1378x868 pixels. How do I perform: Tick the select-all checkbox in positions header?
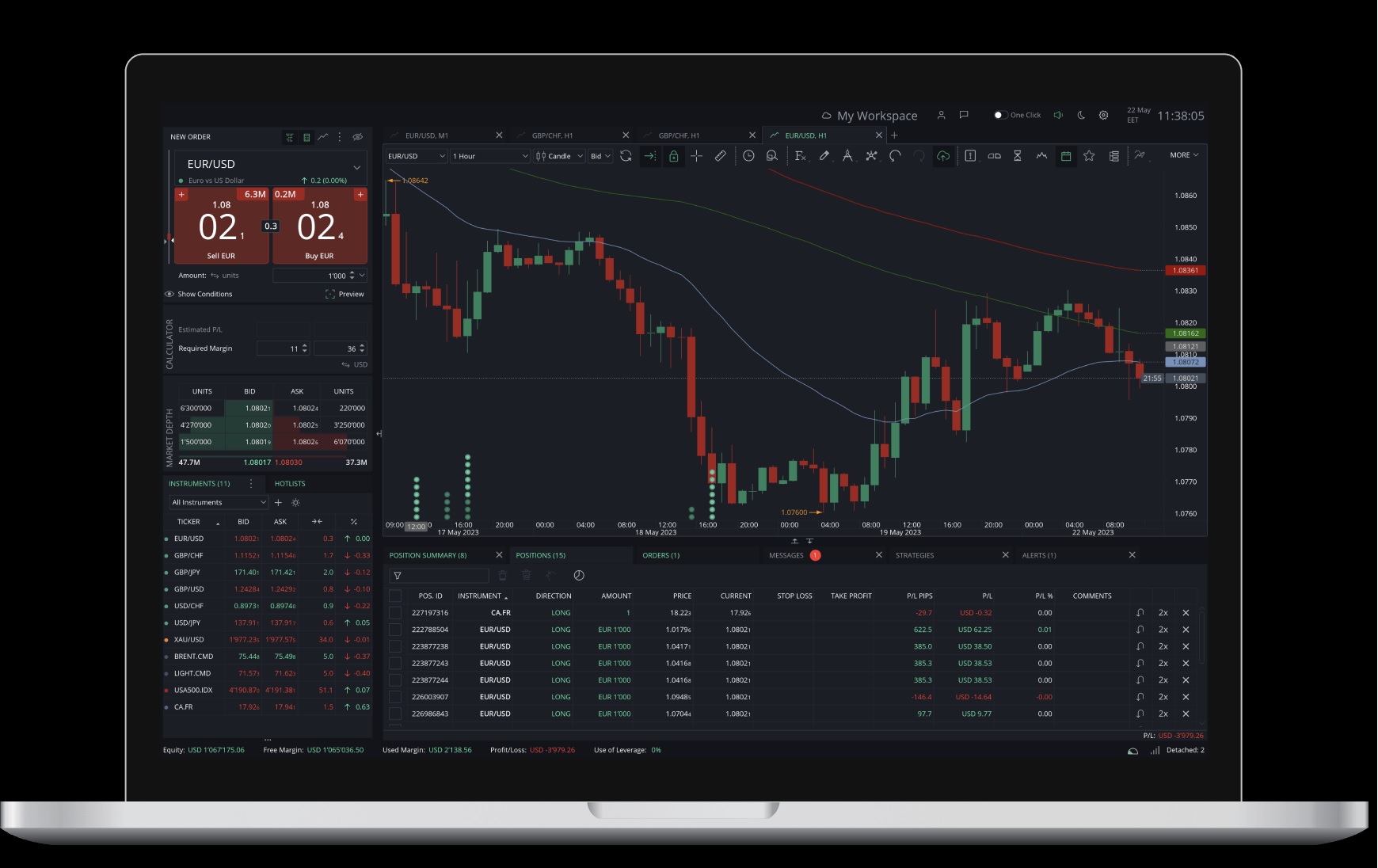(x=395, y=596)
